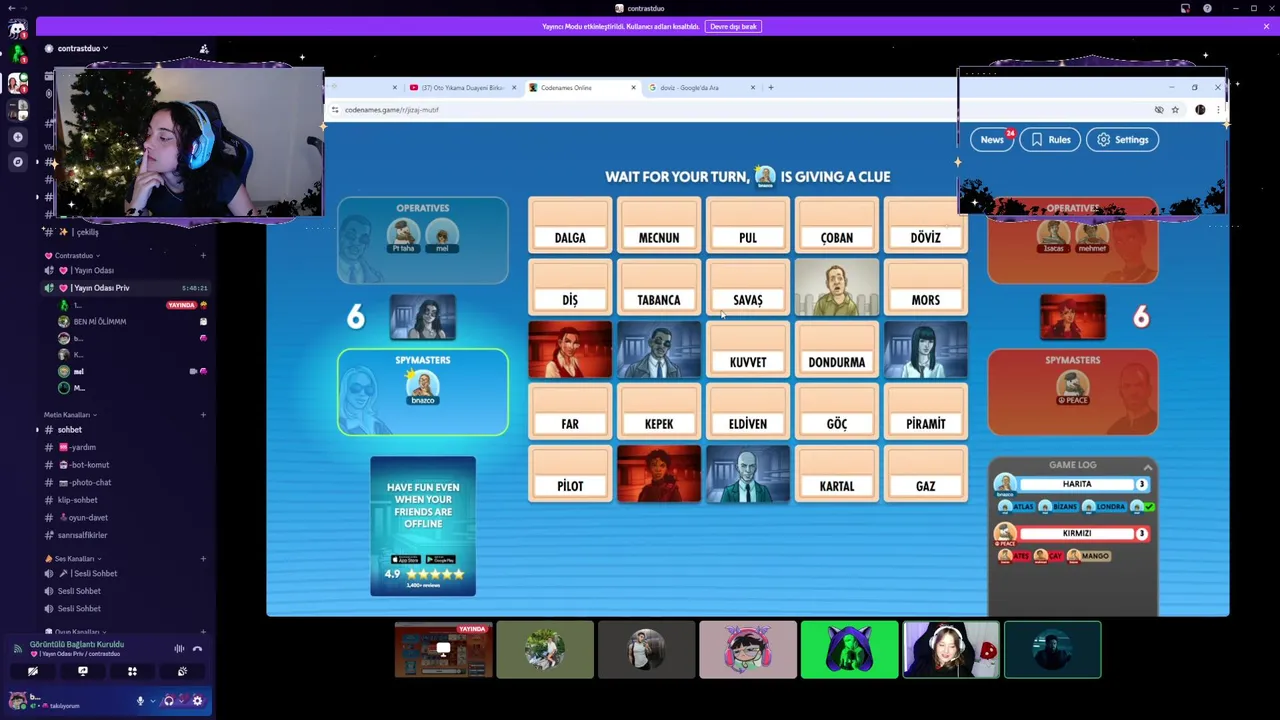1280x720 pixels.
Task: Click the KIRMIZI clue in game log
Action: [x=1077, y=534]
